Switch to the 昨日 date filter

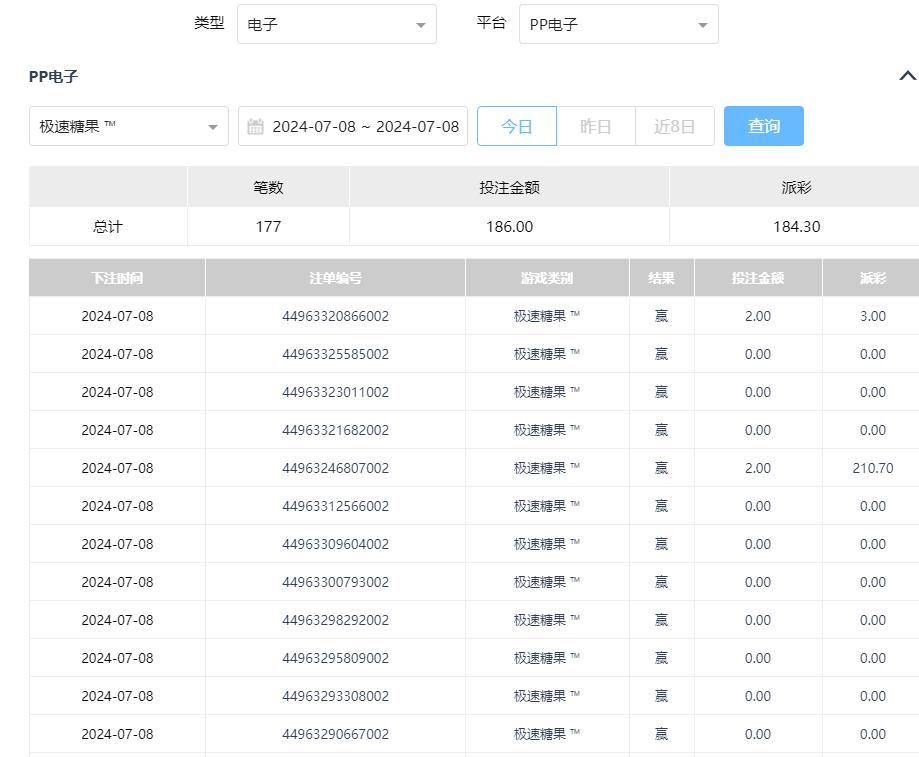click(x=595, y=127)
